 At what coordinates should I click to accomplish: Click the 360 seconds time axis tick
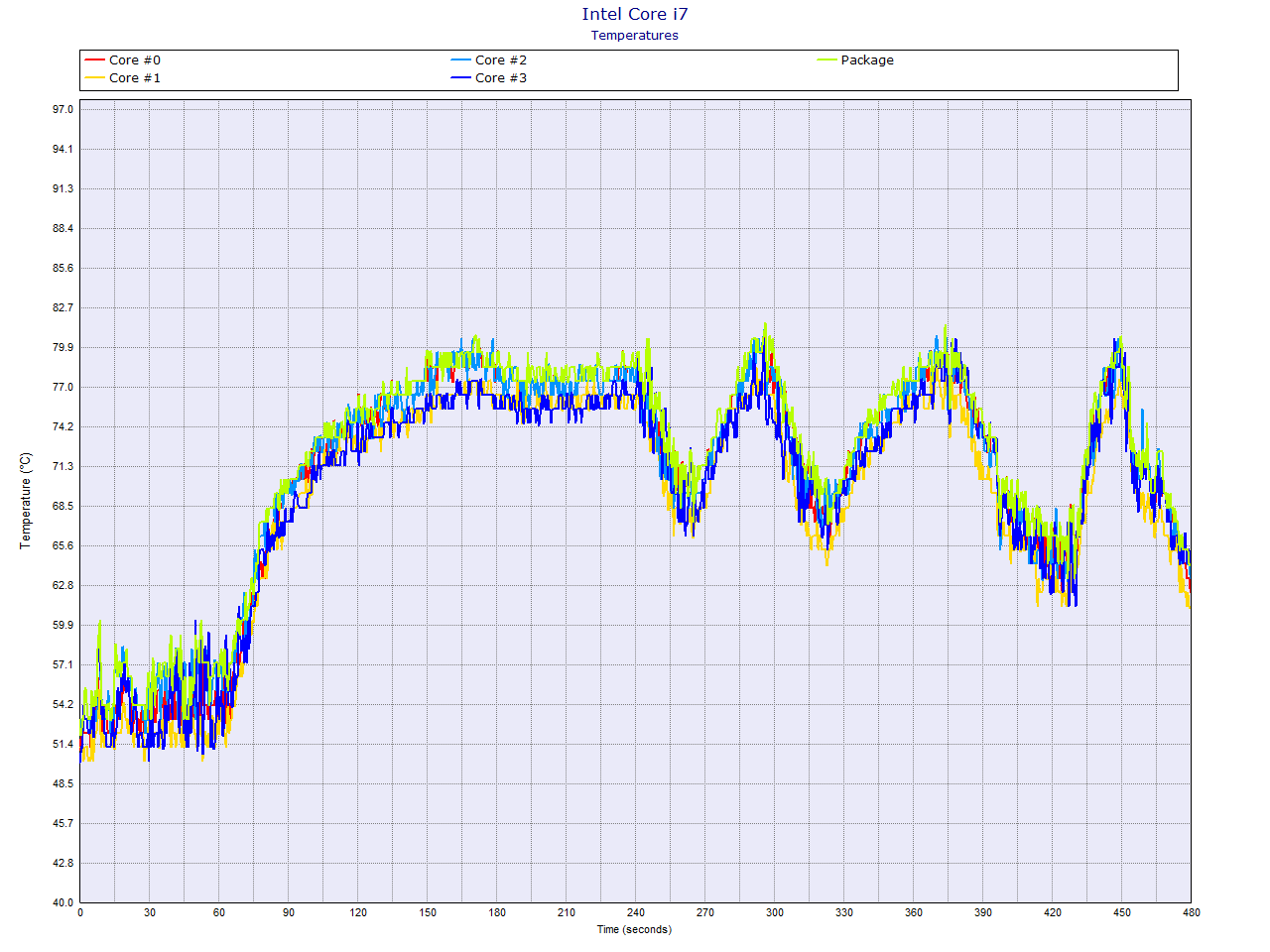914,912
